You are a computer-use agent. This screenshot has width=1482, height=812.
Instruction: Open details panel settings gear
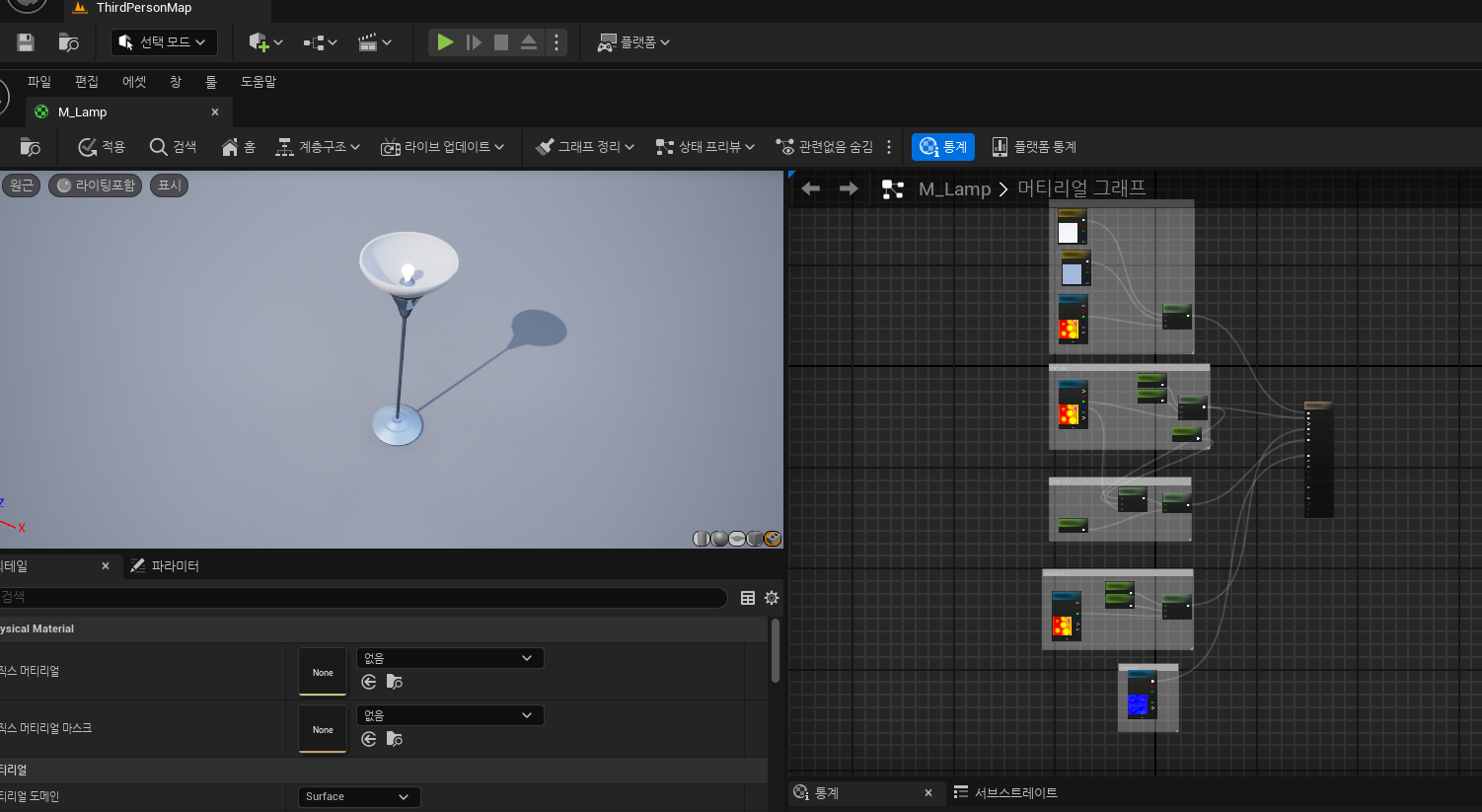772,598
